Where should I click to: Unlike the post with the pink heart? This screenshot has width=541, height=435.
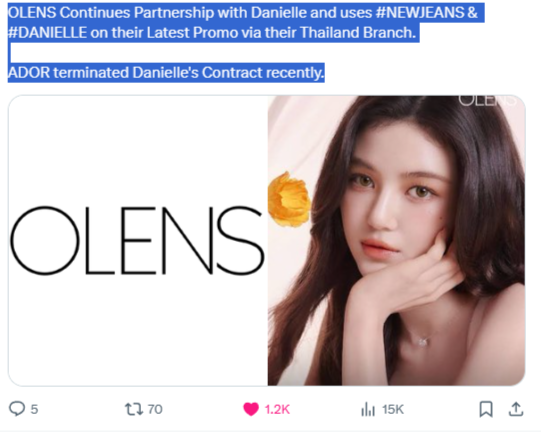(251, 409)
